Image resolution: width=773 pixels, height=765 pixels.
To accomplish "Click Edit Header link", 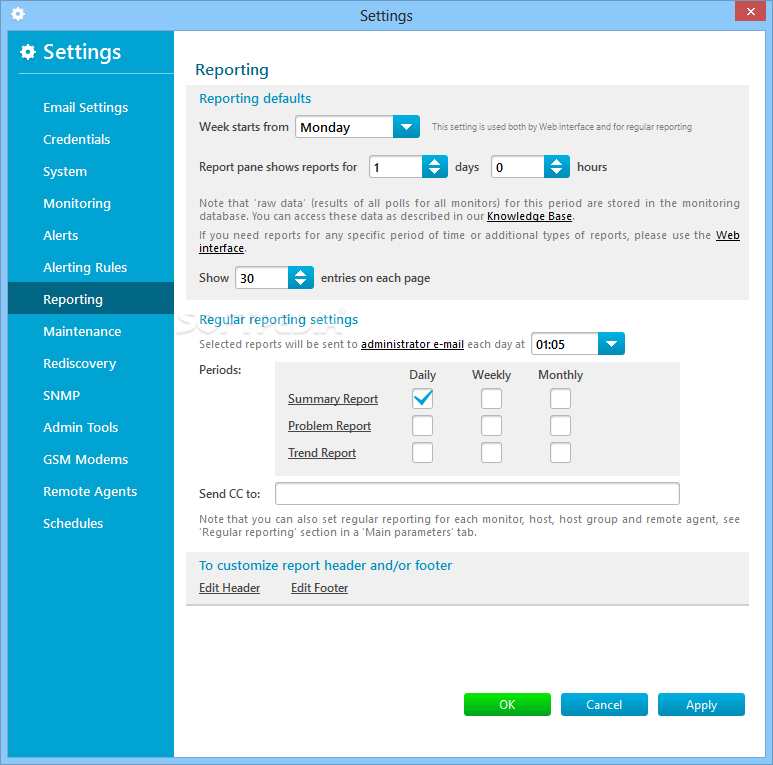I will (x=229, y=588).
